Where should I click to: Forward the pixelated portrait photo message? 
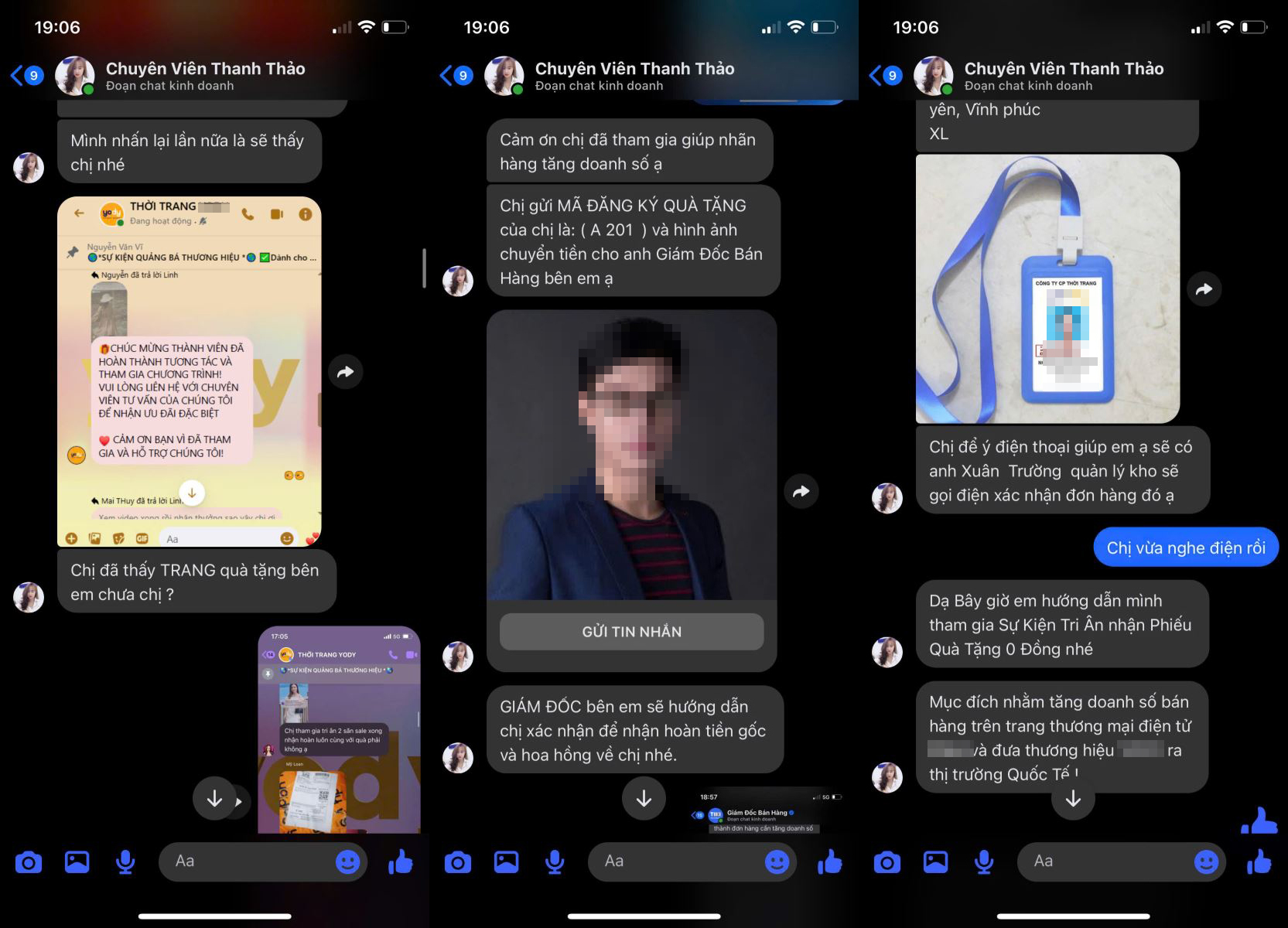tap(801, 491)
